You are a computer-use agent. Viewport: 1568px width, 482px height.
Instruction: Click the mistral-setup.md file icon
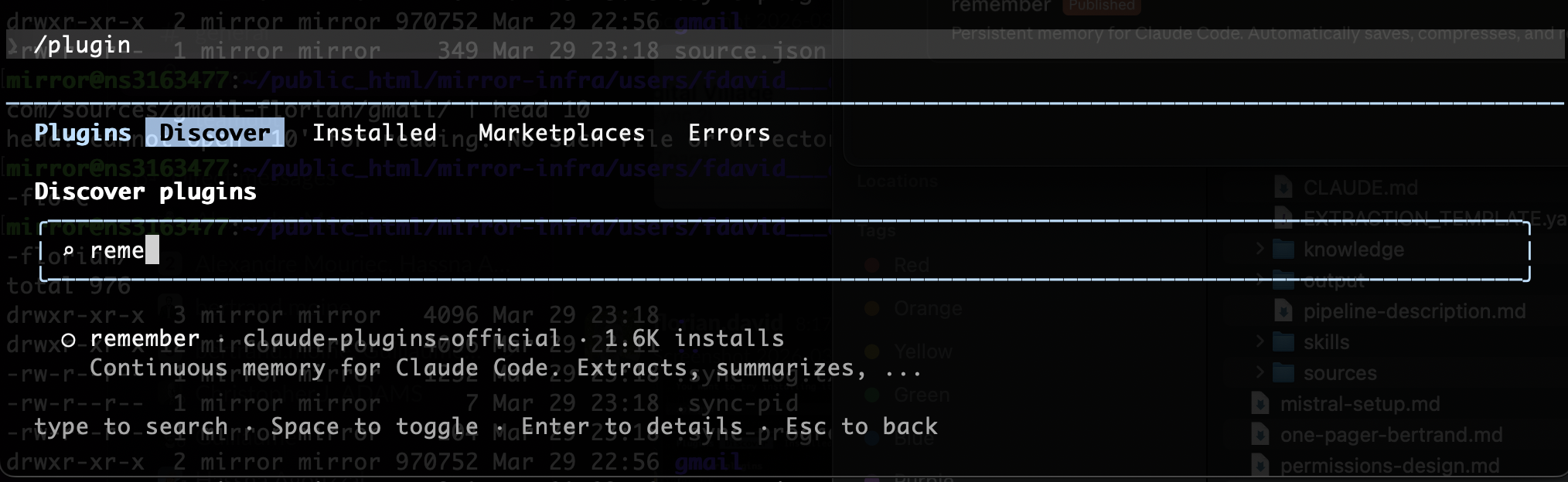(x=1260, y=404)
